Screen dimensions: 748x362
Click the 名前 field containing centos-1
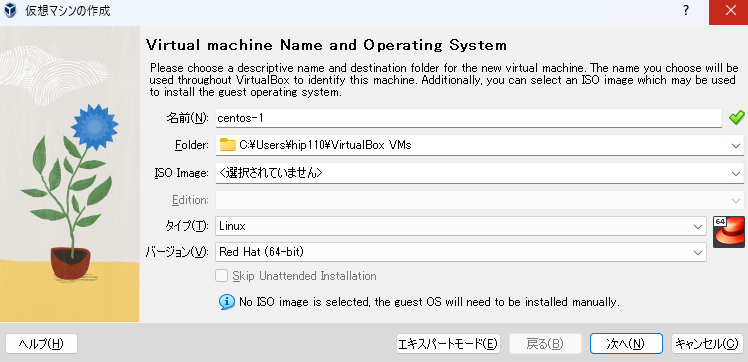(x=468, y=118)
